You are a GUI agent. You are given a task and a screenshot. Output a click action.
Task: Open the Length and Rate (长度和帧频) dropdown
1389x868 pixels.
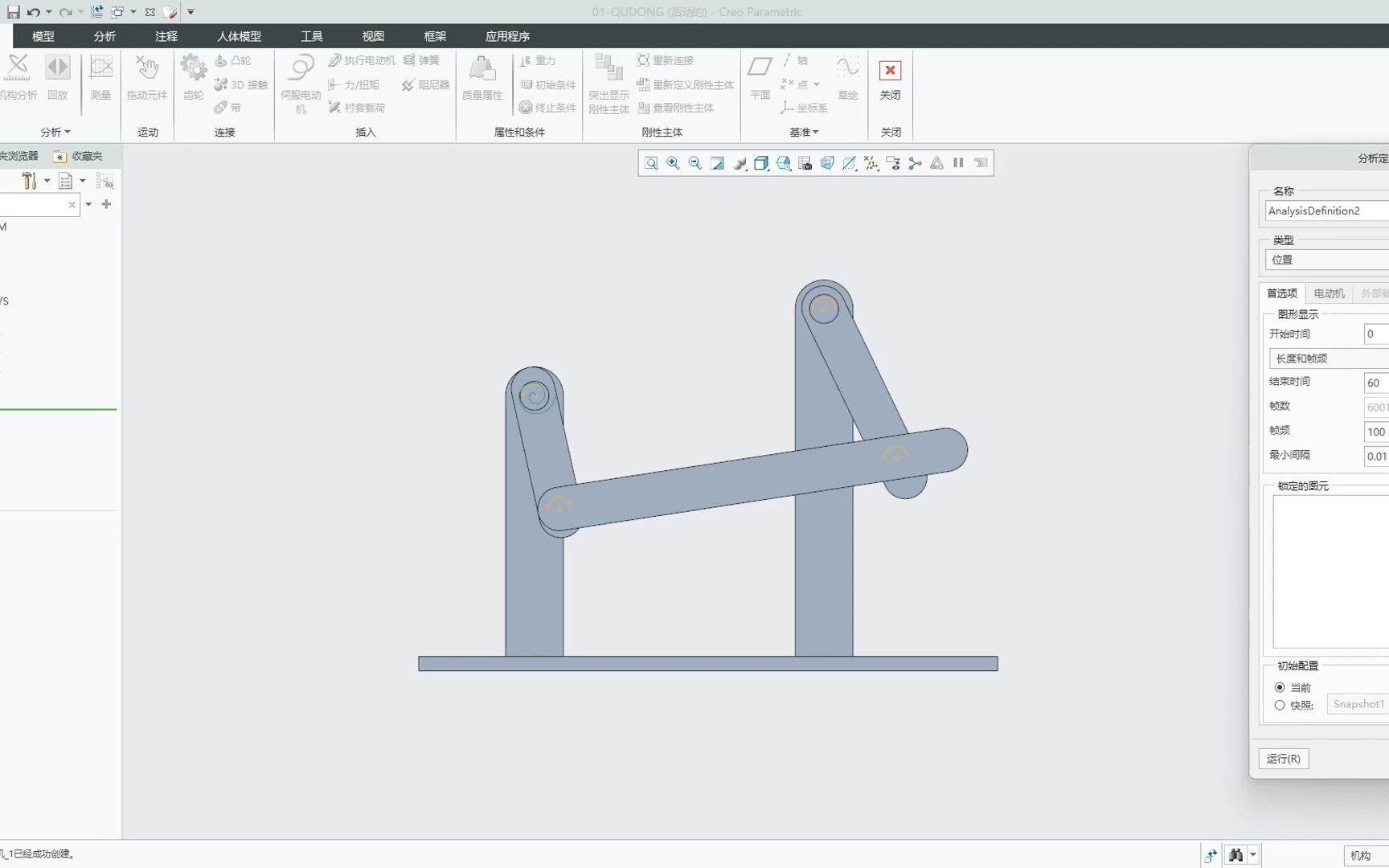[x=1328, y=358]
